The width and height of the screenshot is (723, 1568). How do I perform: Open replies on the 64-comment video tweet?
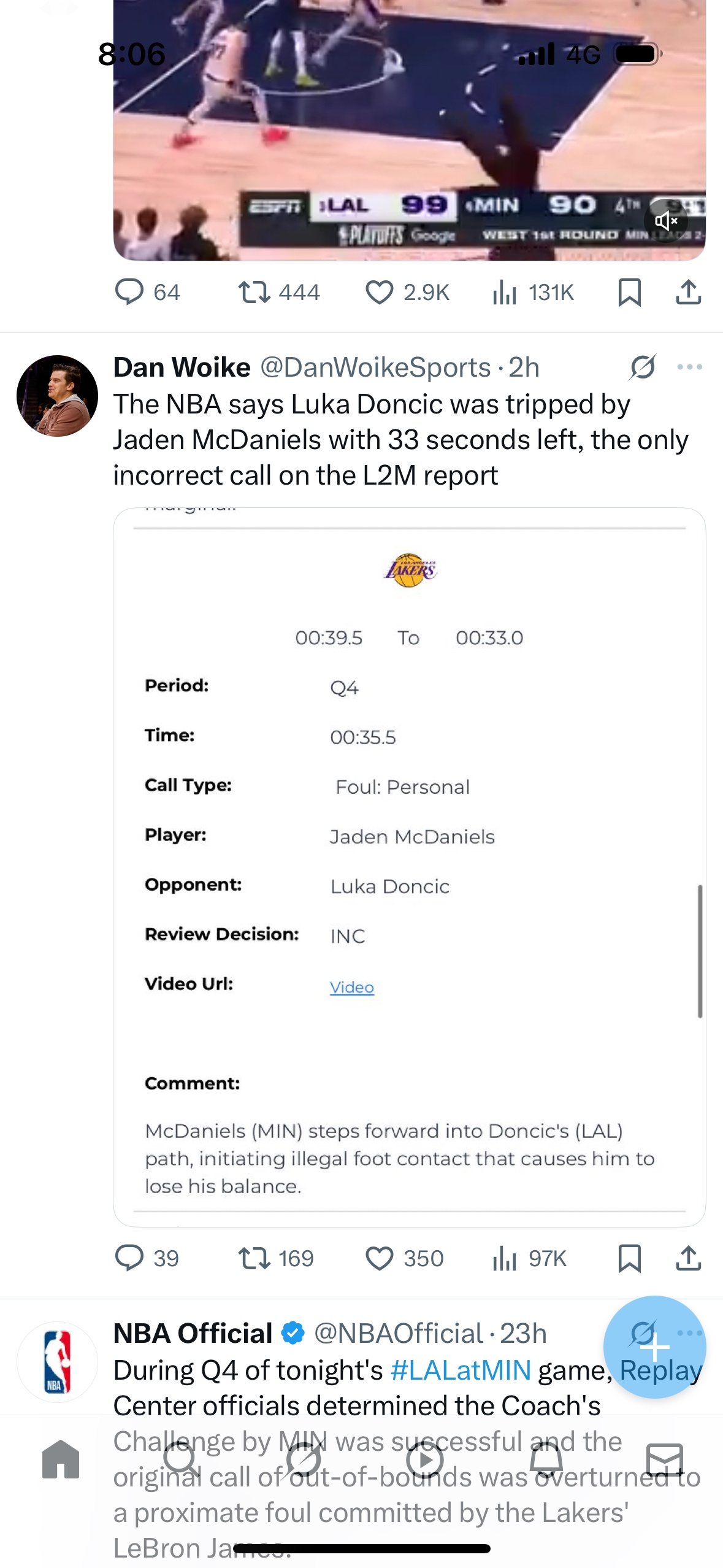point(147,293)
